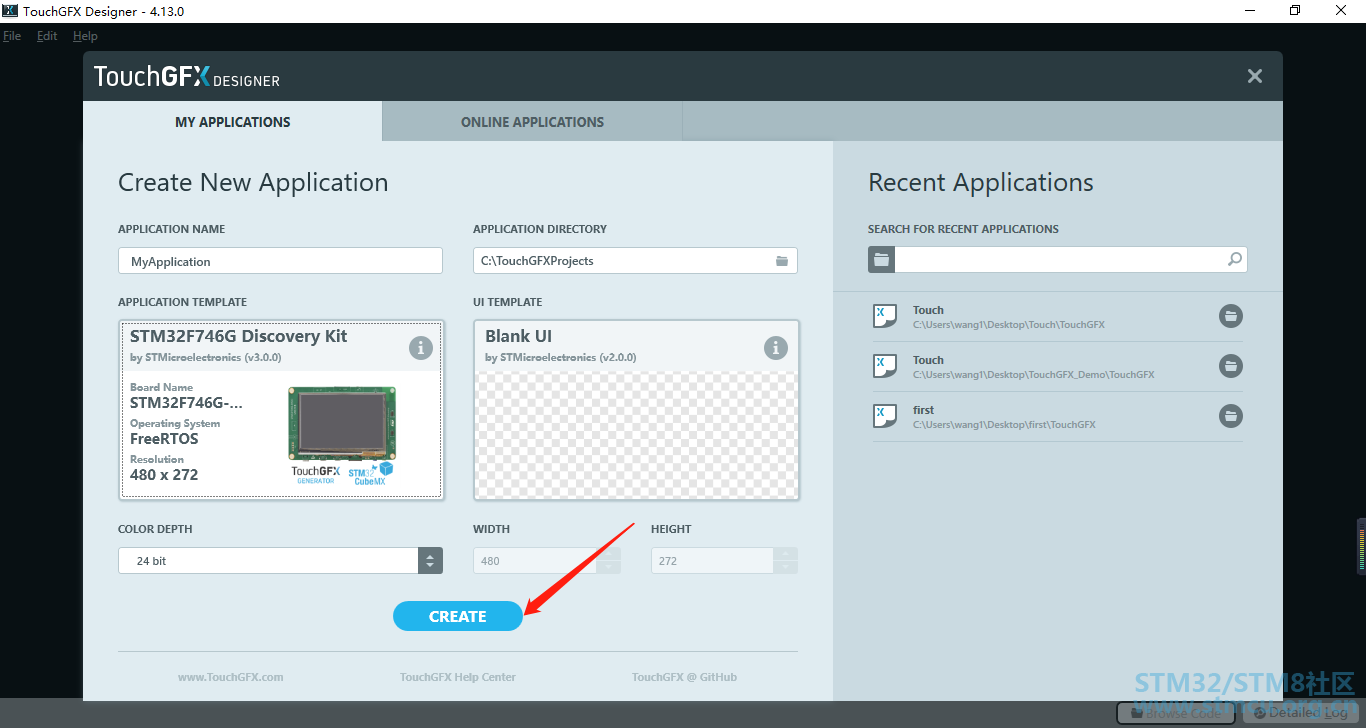Image resolution: width=1366 pixels, height=728 pixels.
Task: Open the TouchGFX @ GitHub link
Action: 684,677
